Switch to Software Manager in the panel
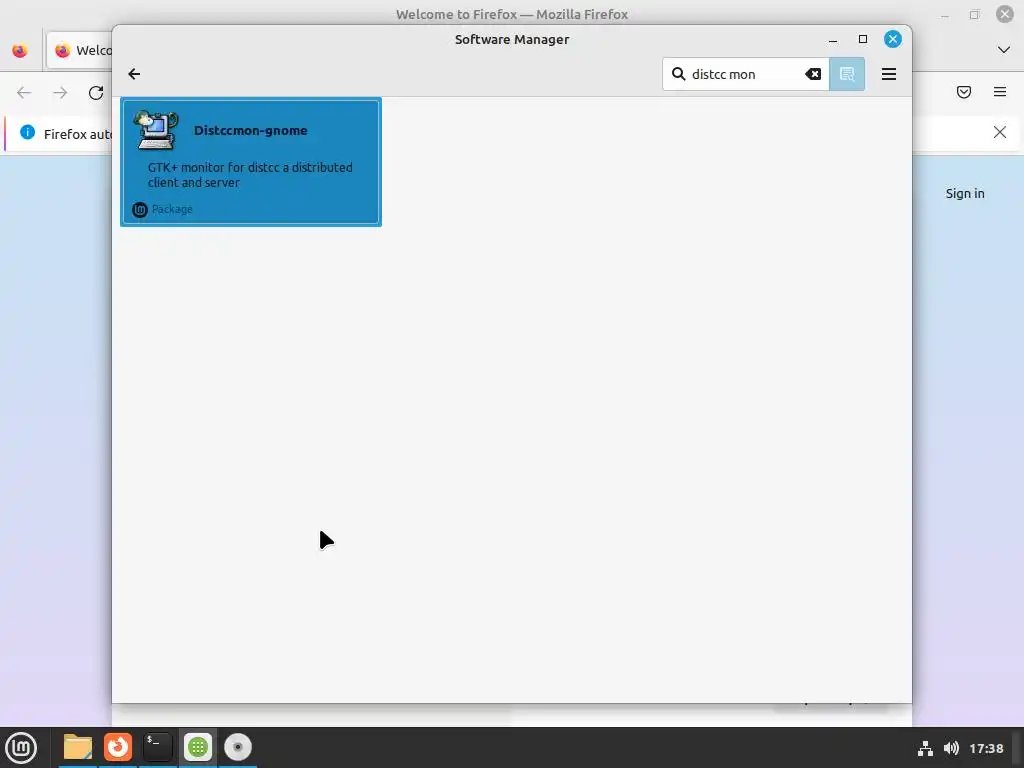Screen dimensions: 1024x768 click(x=198, y=747)
